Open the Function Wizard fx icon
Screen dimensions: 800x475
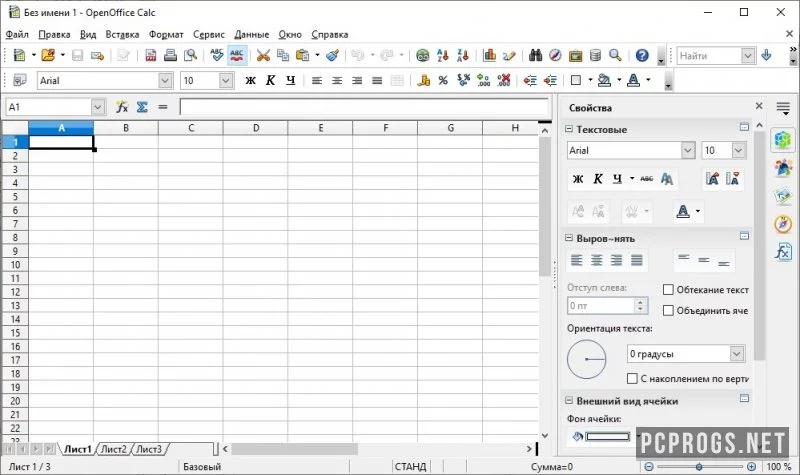122,107
